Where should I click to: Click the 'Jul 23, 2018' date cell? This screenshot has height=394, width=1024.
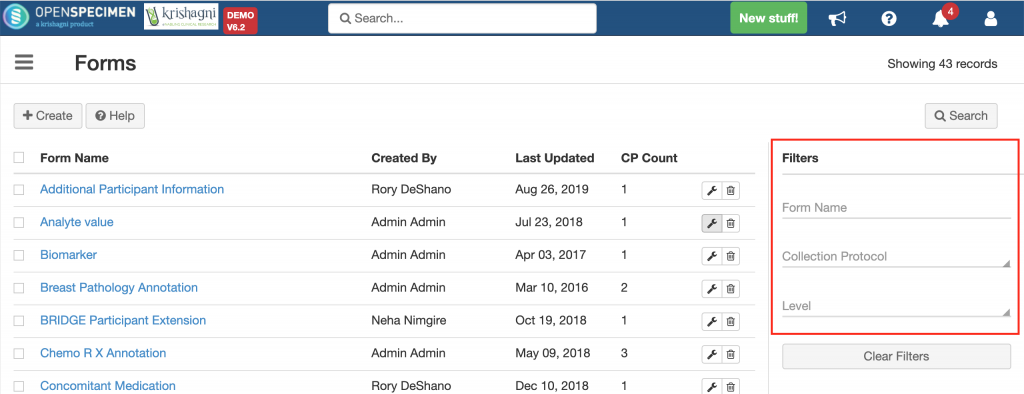(550, 222)
